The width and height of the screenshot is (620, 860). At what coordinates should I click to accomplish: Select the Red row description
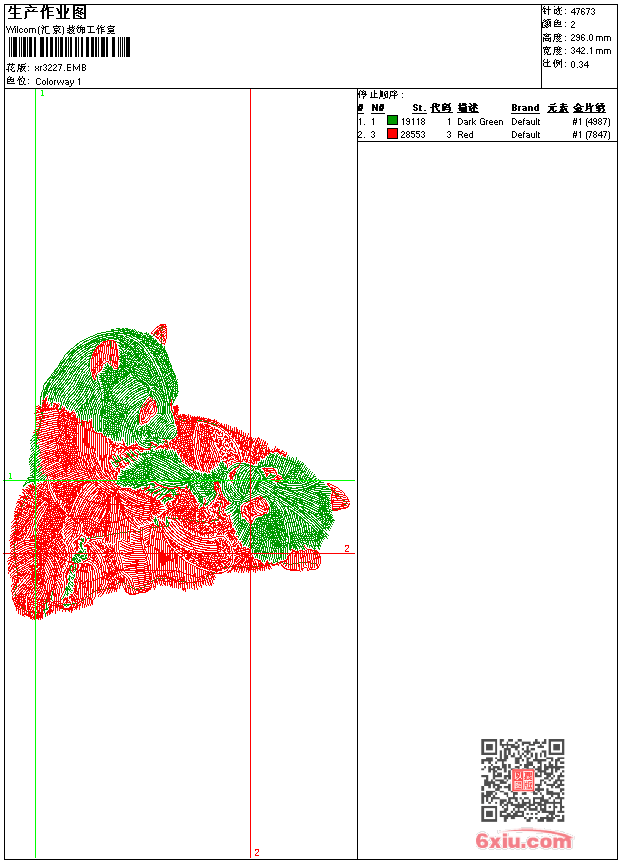coord(465,134)
